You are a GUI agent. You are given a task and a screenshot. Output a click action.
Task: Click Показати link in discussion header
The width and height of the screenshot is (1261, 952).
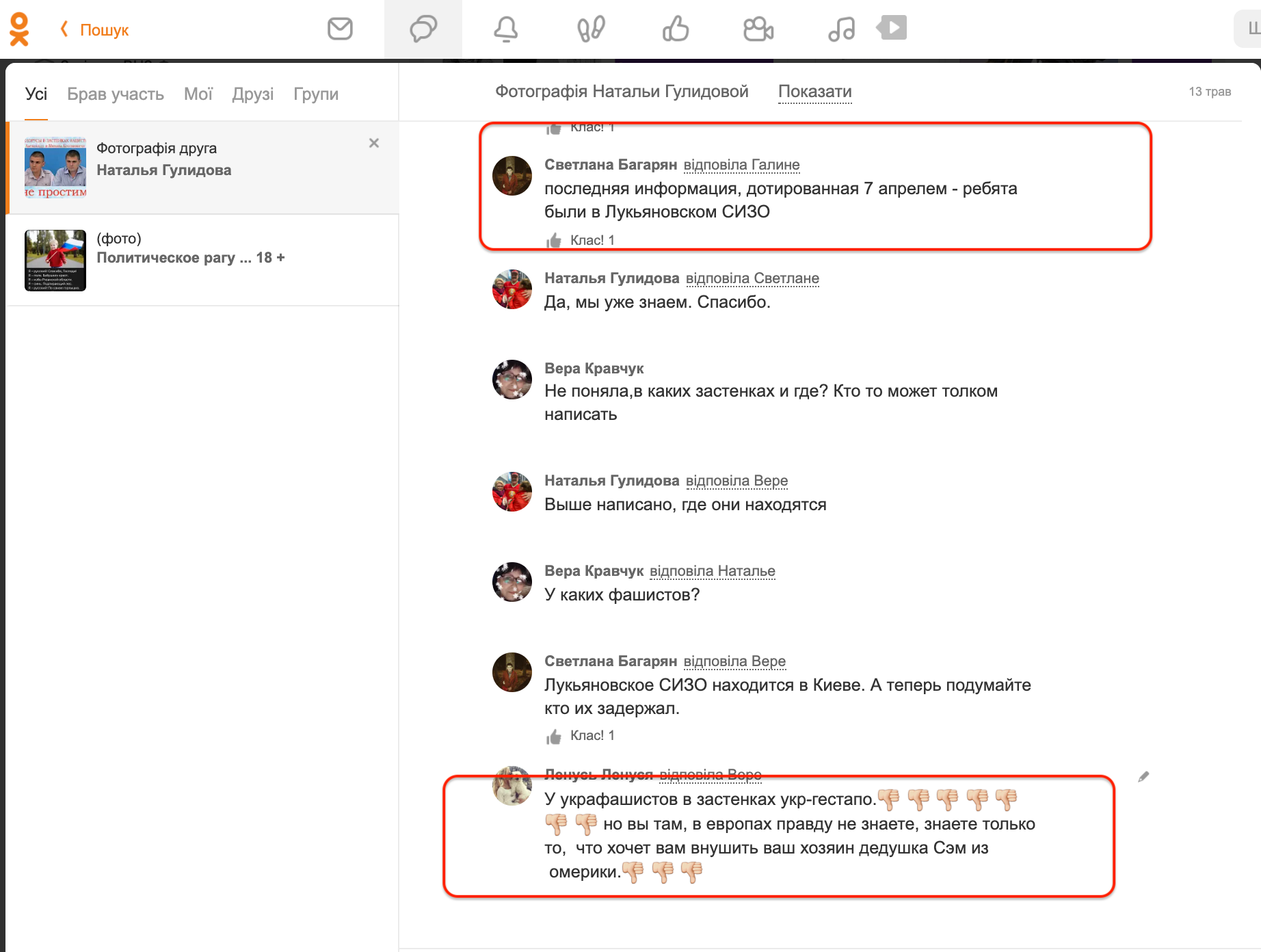coord(814,92)
